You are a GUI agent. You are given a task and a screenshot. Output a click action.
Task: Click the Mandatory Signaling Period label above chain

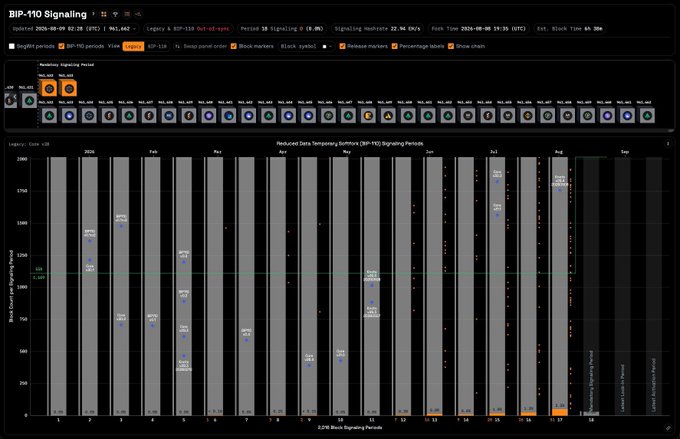point(67,65)
